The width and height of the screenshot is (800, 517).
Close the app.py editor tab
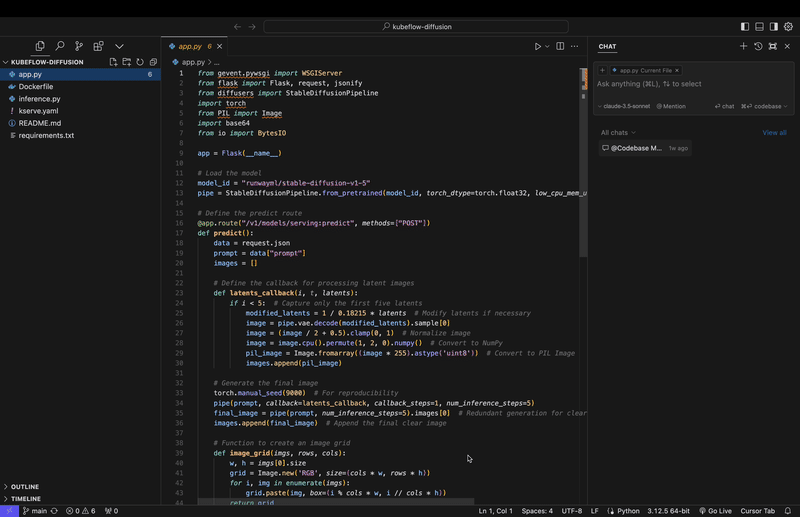click(x=219, y=46)
